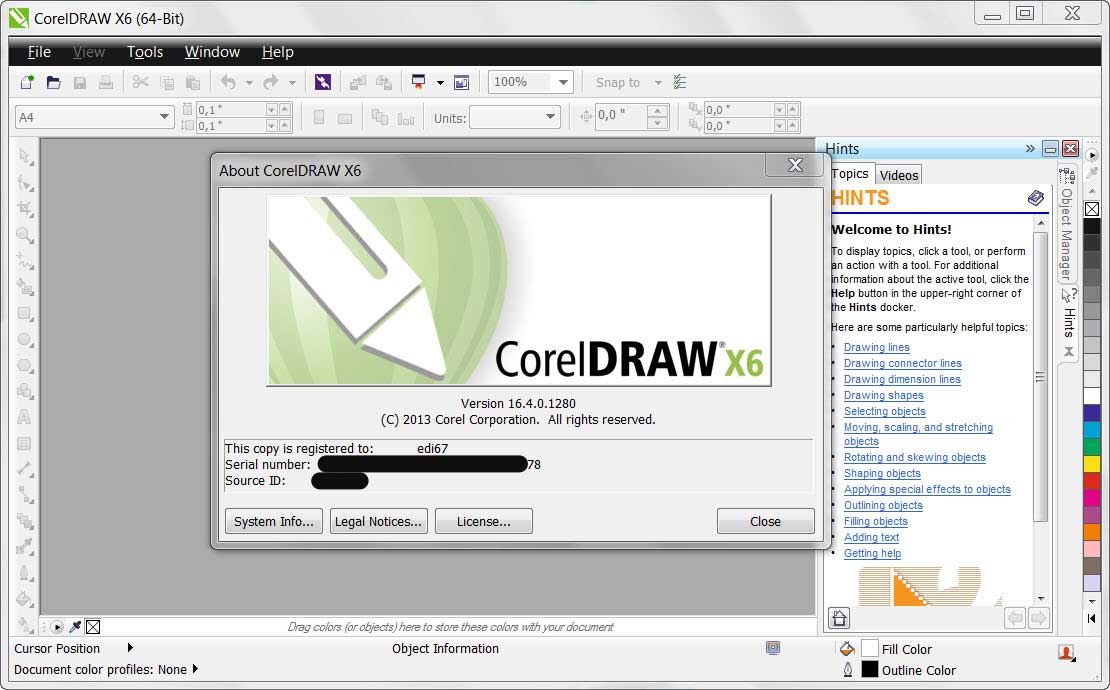Viewport: 1110px width, 690px height.
Task: Open the Tools menu
Action: click(145, 52)
